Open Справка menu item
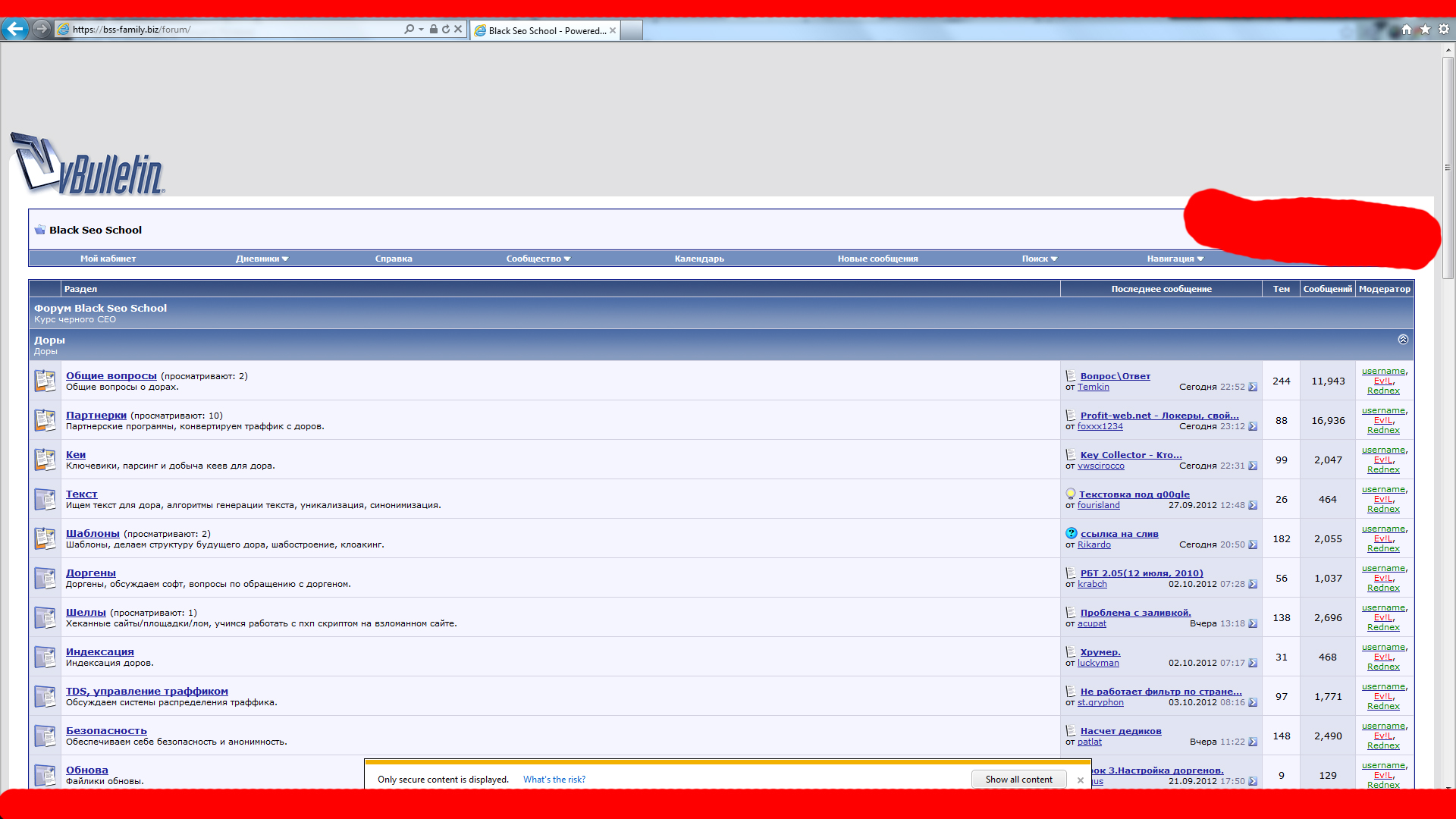This screenshot has width=1456, height=819. pyautogui.click(x=394, y=259)
